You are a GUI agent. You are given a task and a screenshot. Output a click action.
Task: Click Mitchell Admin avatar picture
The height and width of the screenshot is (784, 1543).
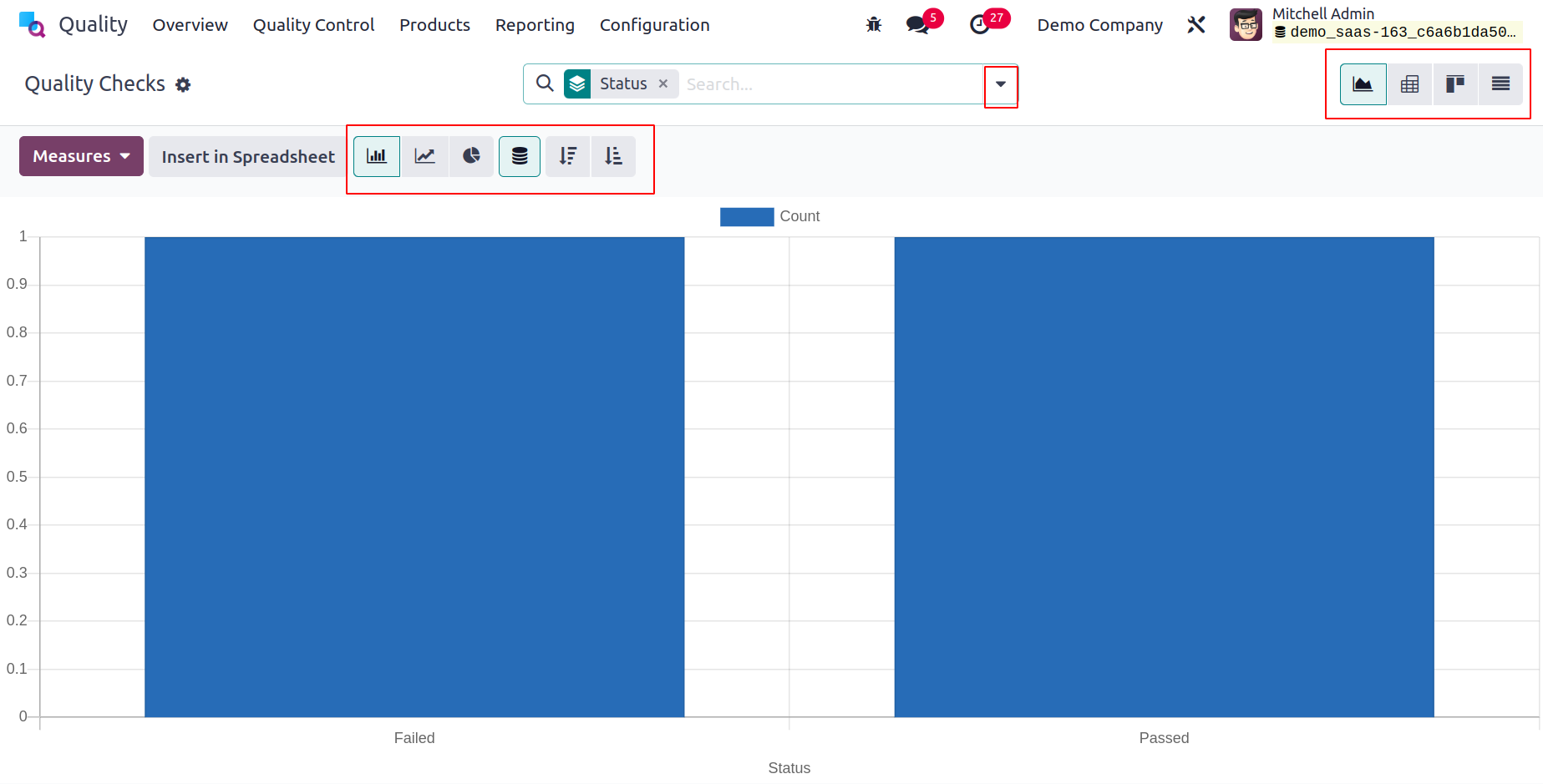point(1246,24)
